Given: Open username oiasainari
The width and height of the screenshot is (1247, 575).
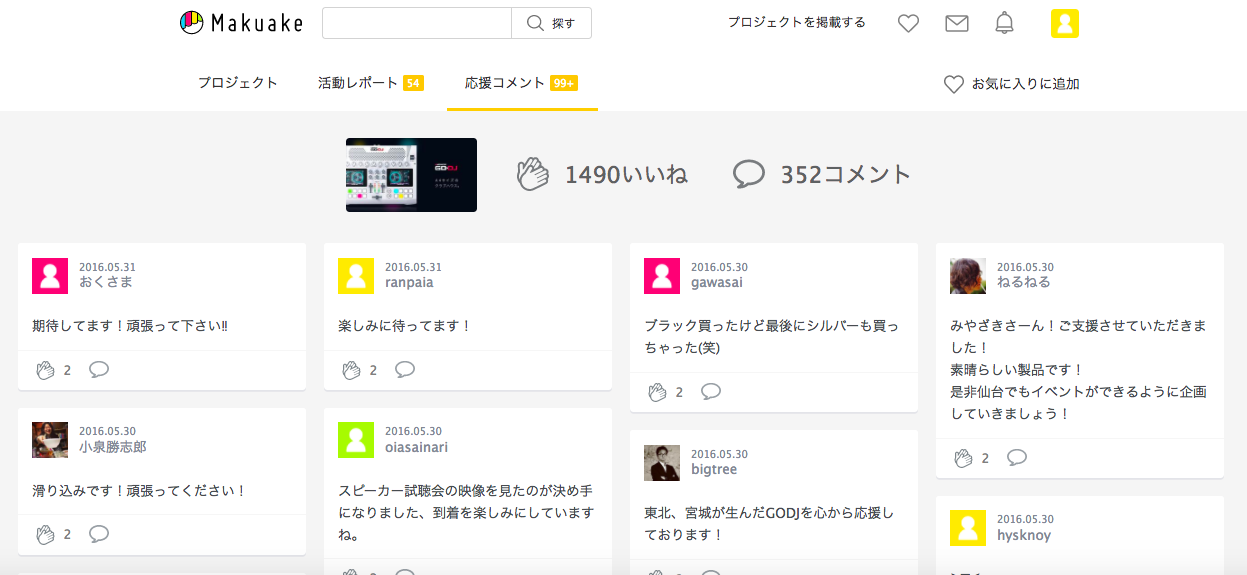Looking at the screenshot, I should coord(417,447).
